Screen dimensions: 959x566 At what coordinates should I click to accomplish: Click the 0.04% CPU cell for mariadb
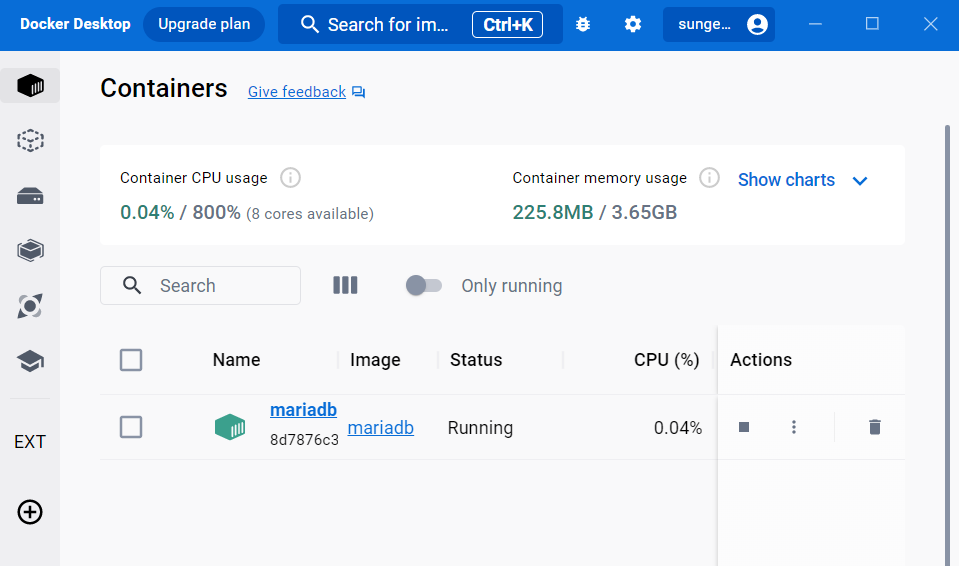point(678,428)
